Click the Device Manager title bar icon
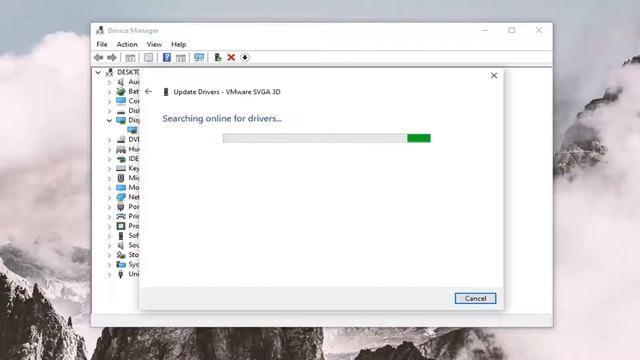 coord(100,30)
